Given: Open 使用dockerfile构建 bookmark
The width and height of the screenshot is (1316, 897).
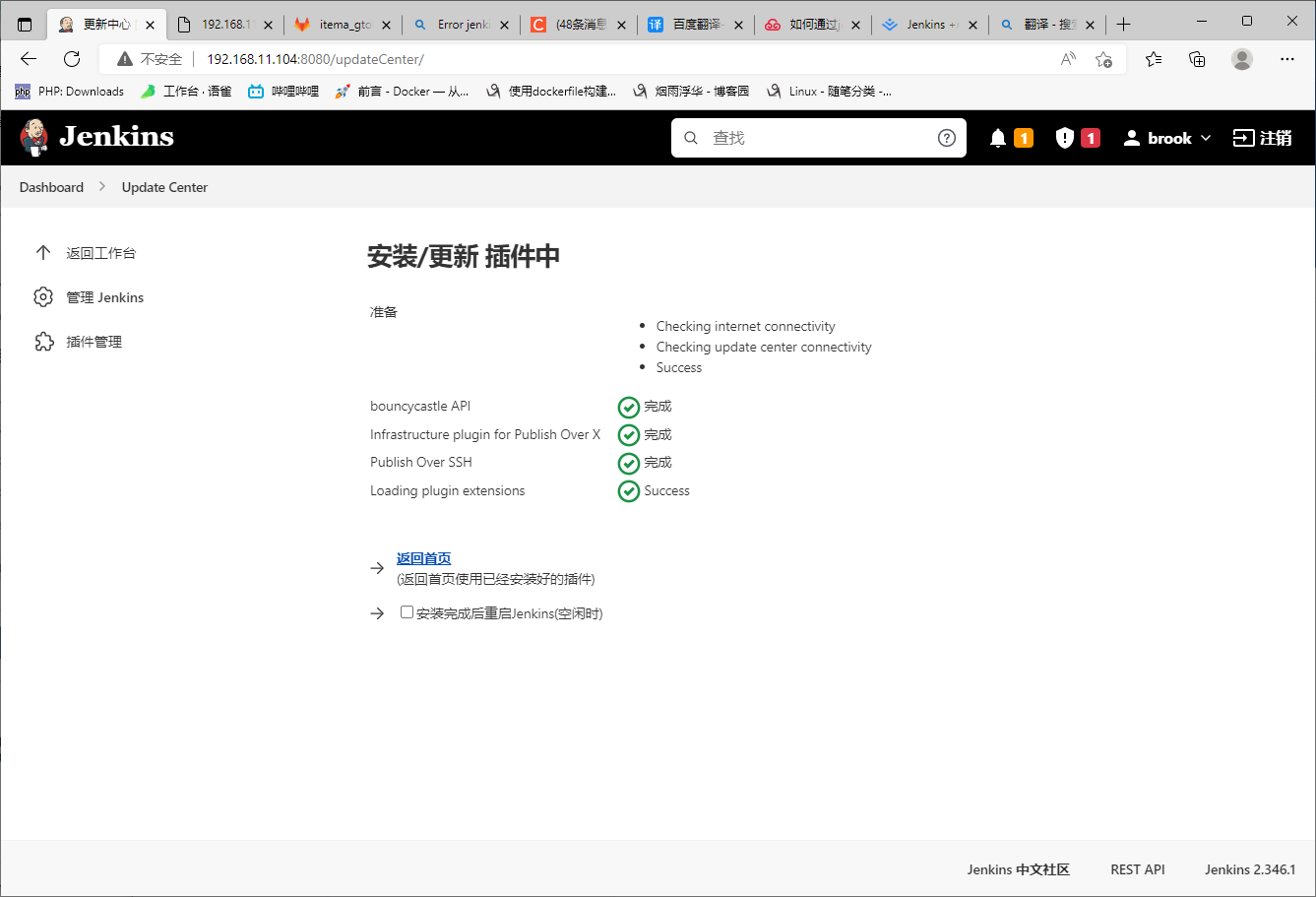Looking at the screenshot, I should (x=551, y=92).
